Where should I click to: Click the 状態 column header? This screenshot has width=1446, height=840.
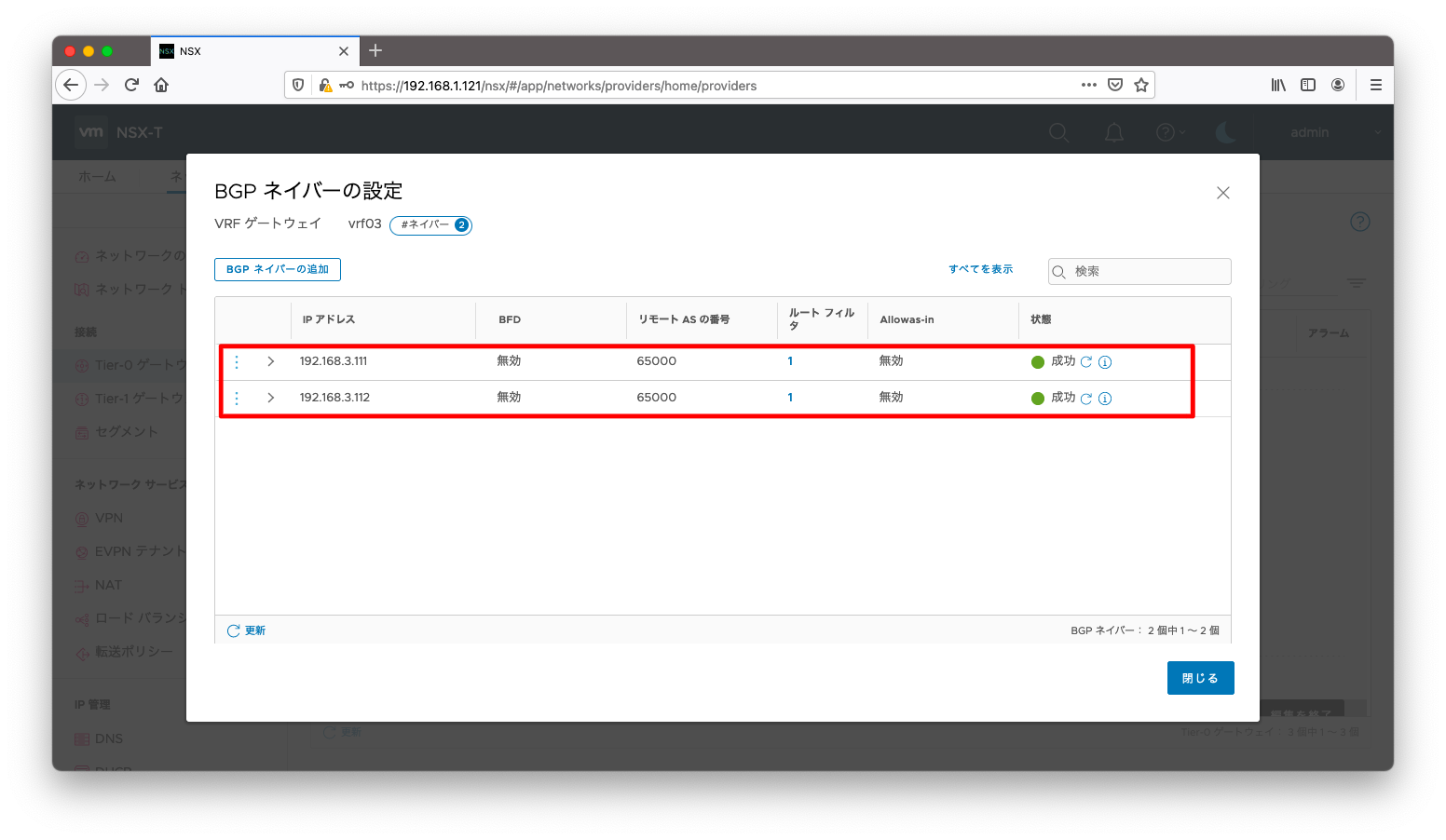click(x=1041, y=319)
